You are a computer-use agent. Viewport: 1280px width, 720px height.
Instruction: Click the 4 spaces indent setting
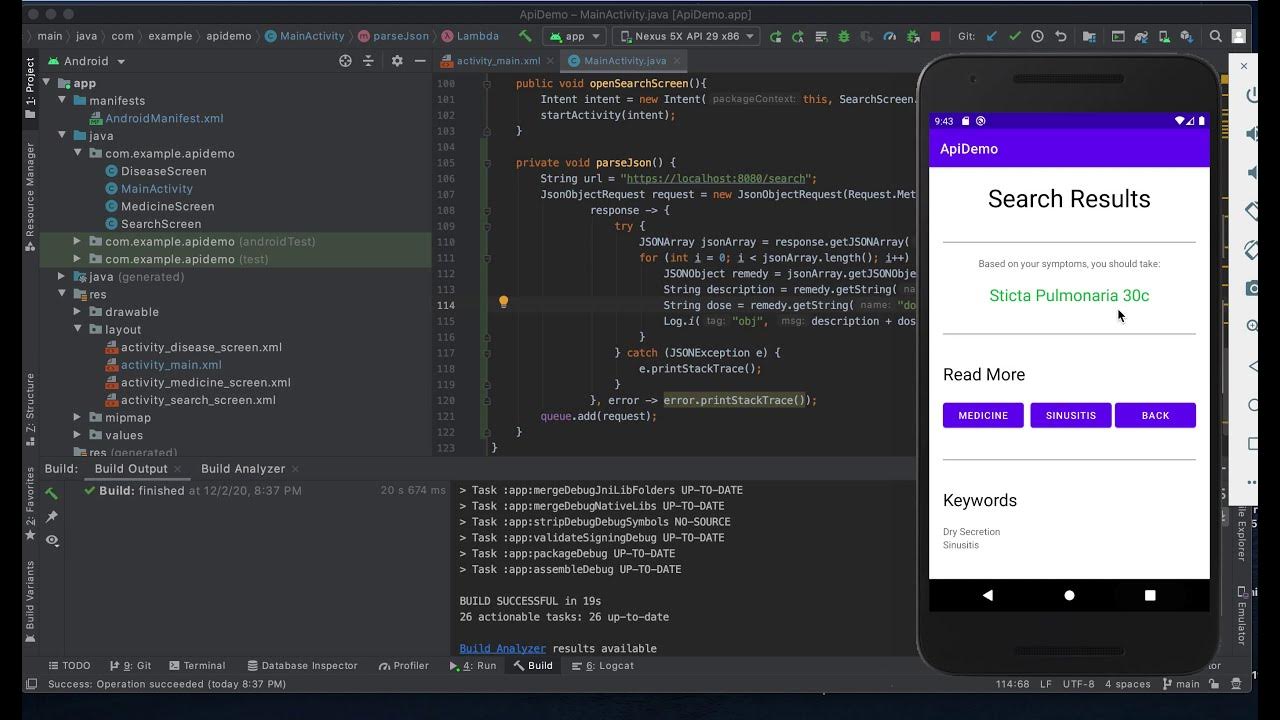coord(1128,684)
